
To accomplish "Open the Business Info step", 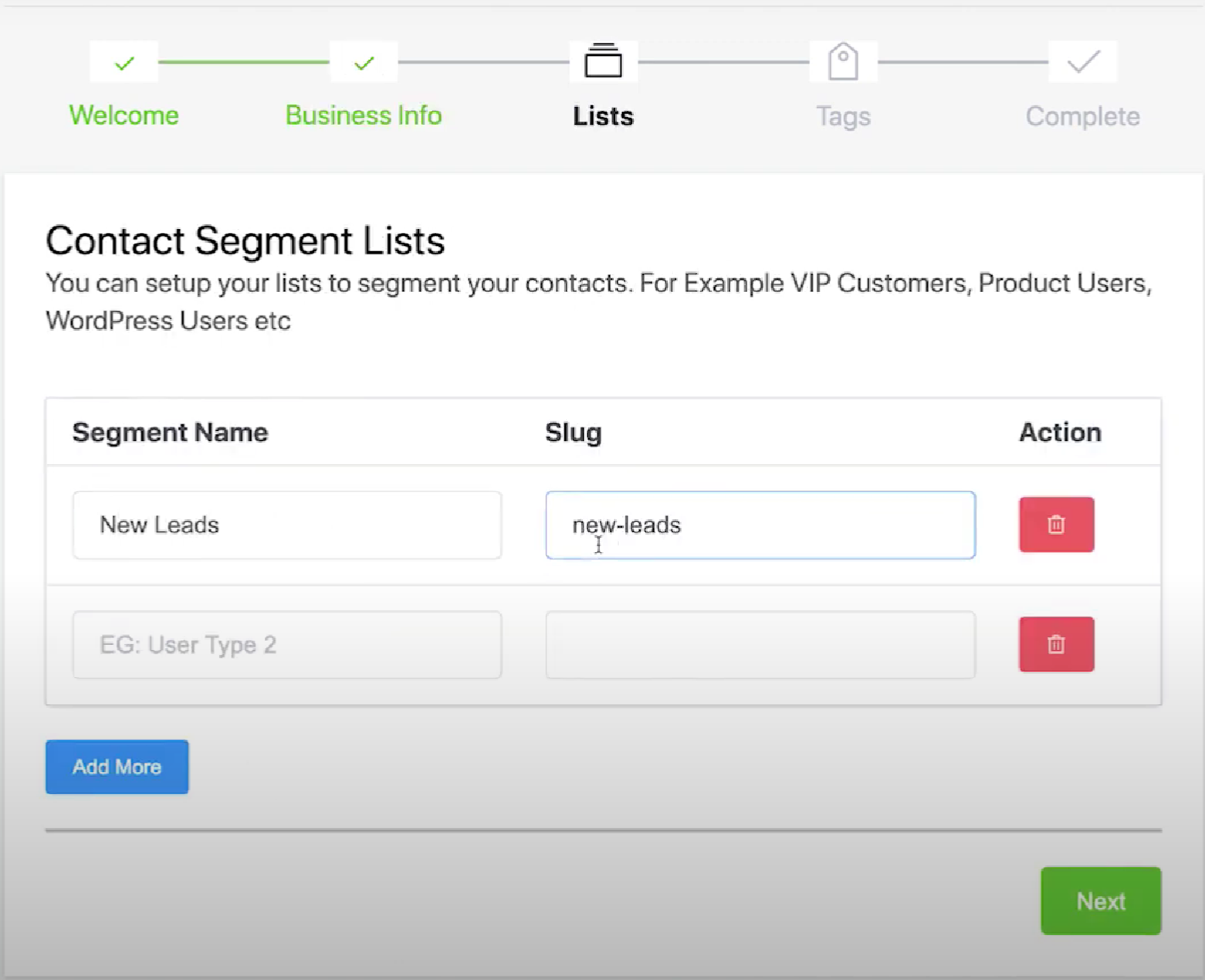I will (x=363, y=115).
